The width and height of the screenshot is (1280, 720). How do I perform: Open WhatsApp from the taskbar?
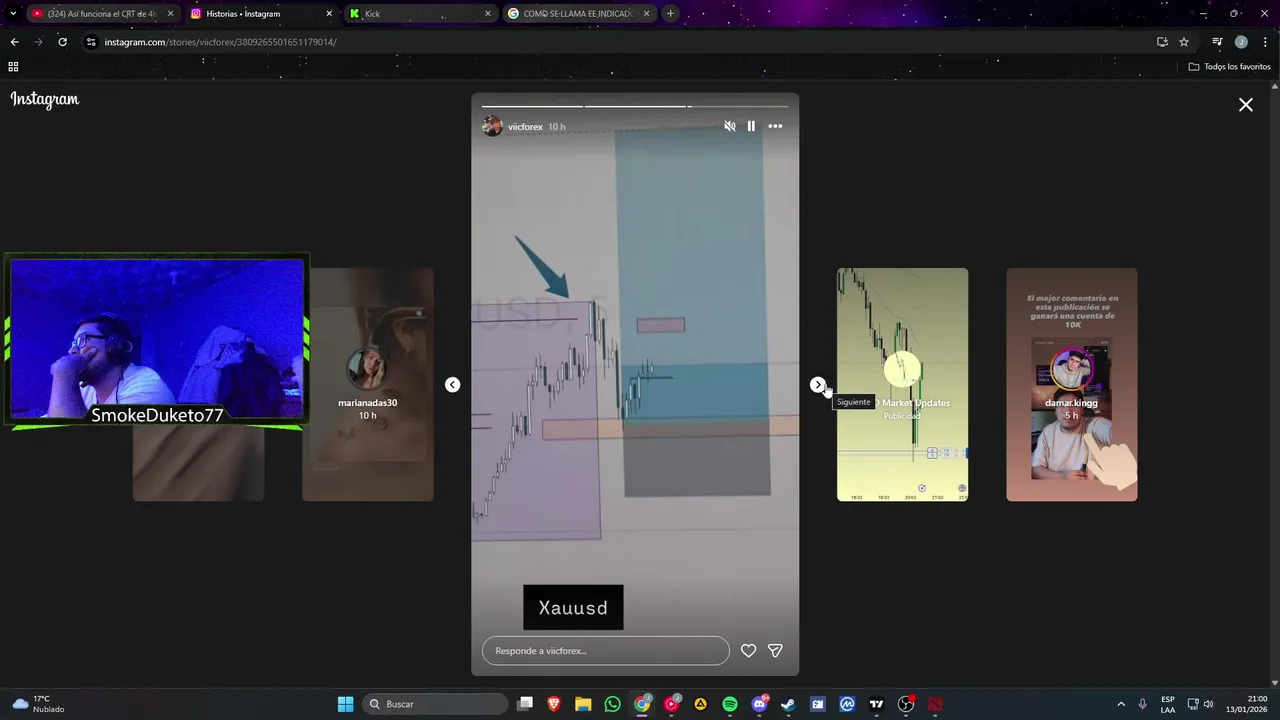pos(612,704)
